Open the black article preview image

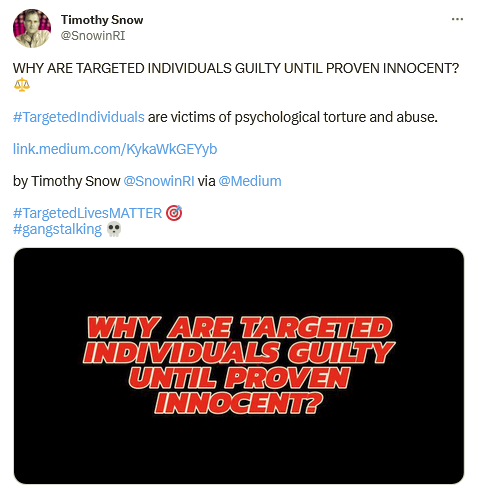(239, 366)
